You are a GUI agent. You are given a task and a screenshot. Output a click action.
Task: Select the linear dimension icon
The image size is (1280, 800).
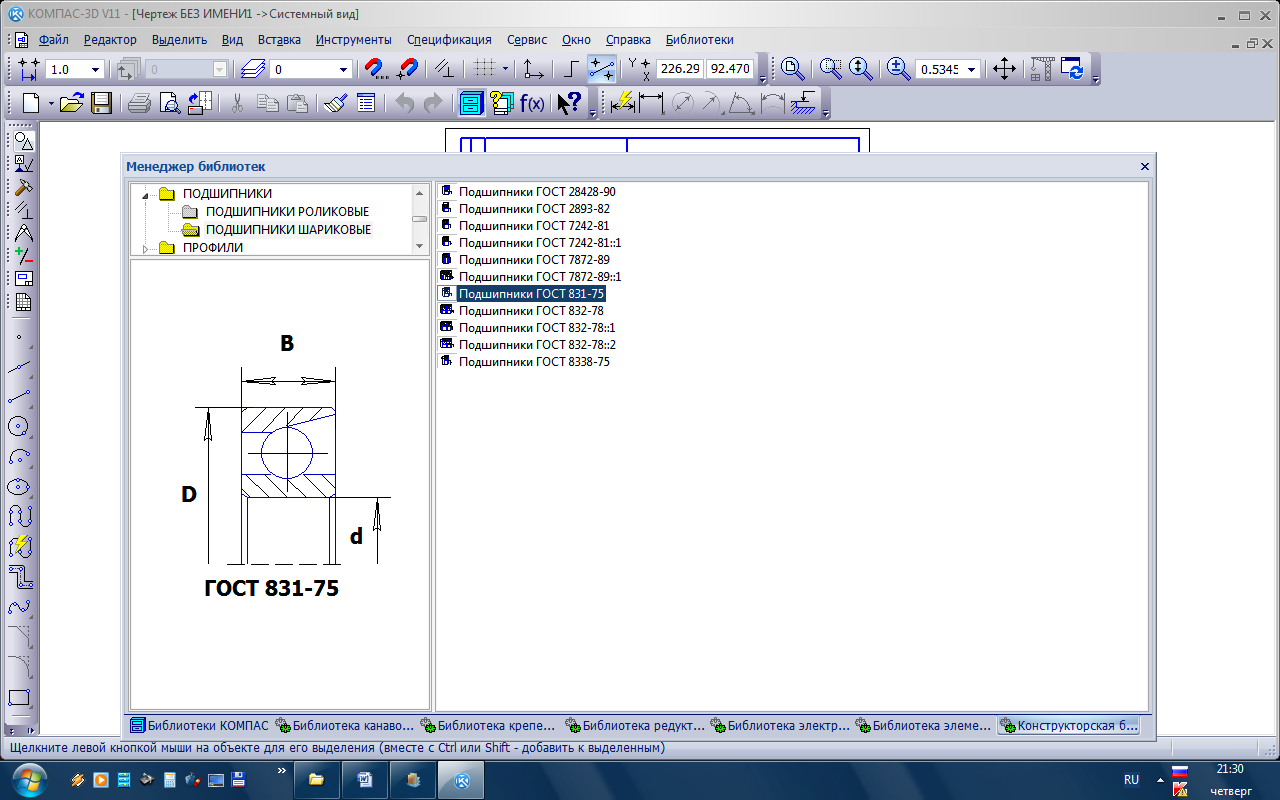[651, 103]
